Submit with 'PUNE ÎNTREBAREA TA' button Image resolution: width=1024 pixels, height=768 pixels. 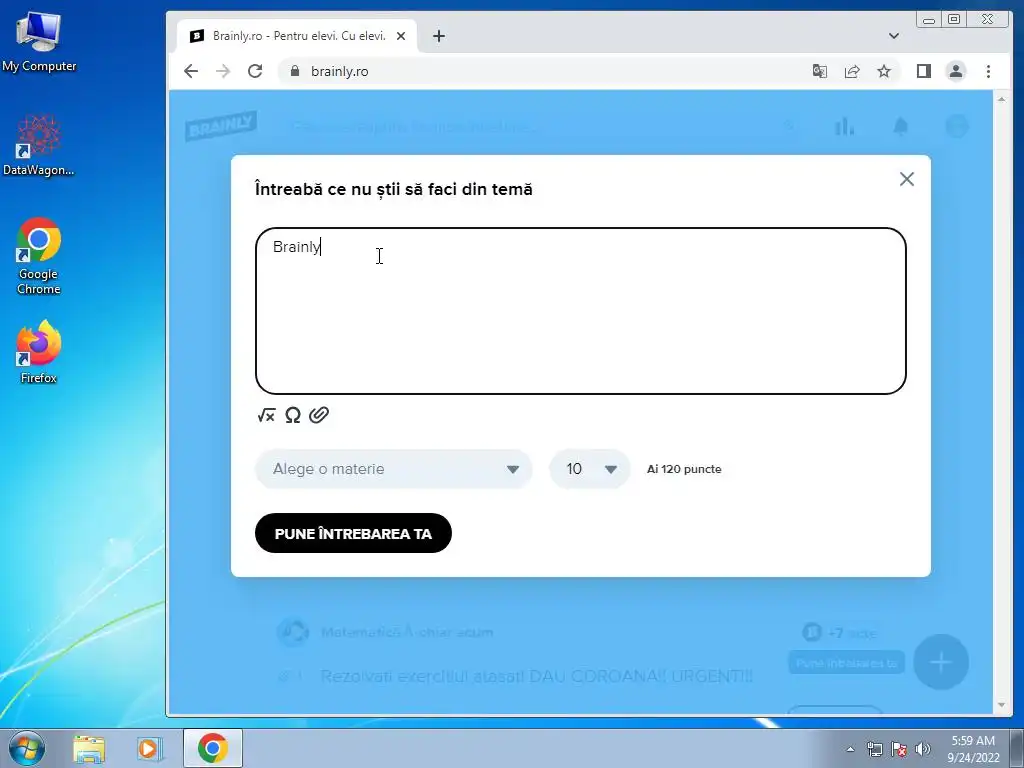point(353,534)
